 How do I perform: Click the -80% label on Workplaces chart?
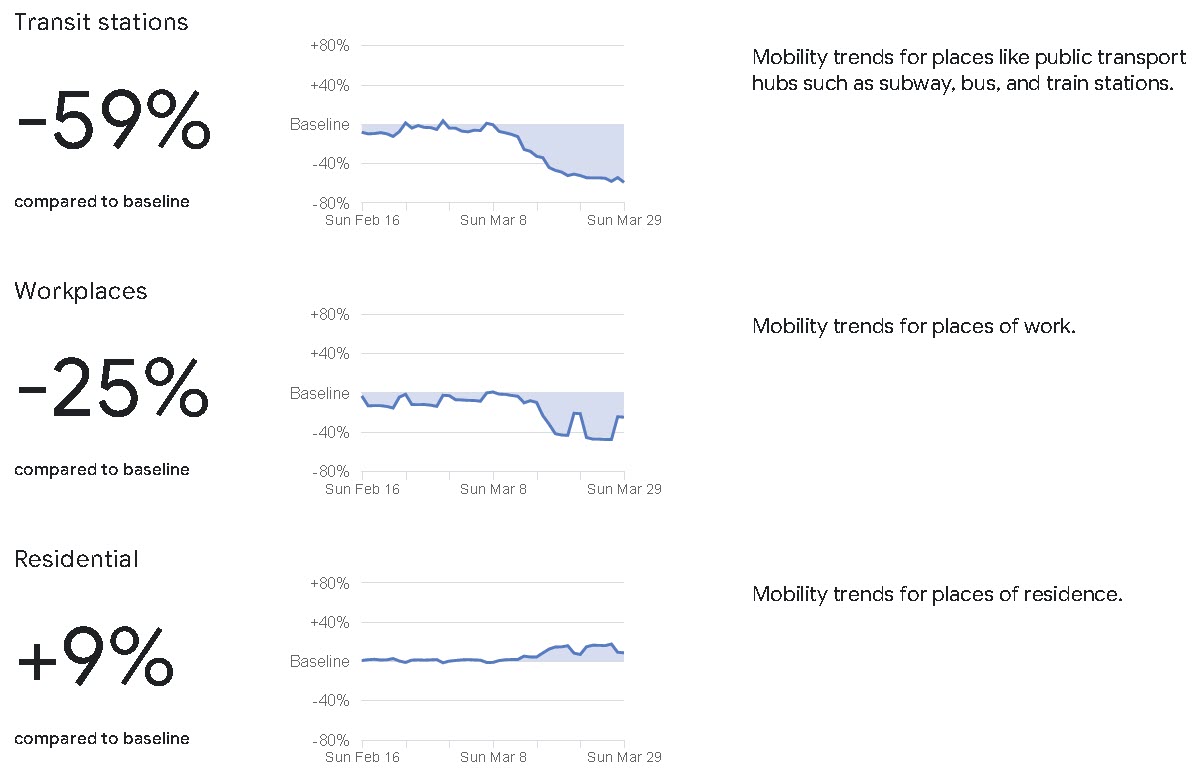(x=329, y=471)
